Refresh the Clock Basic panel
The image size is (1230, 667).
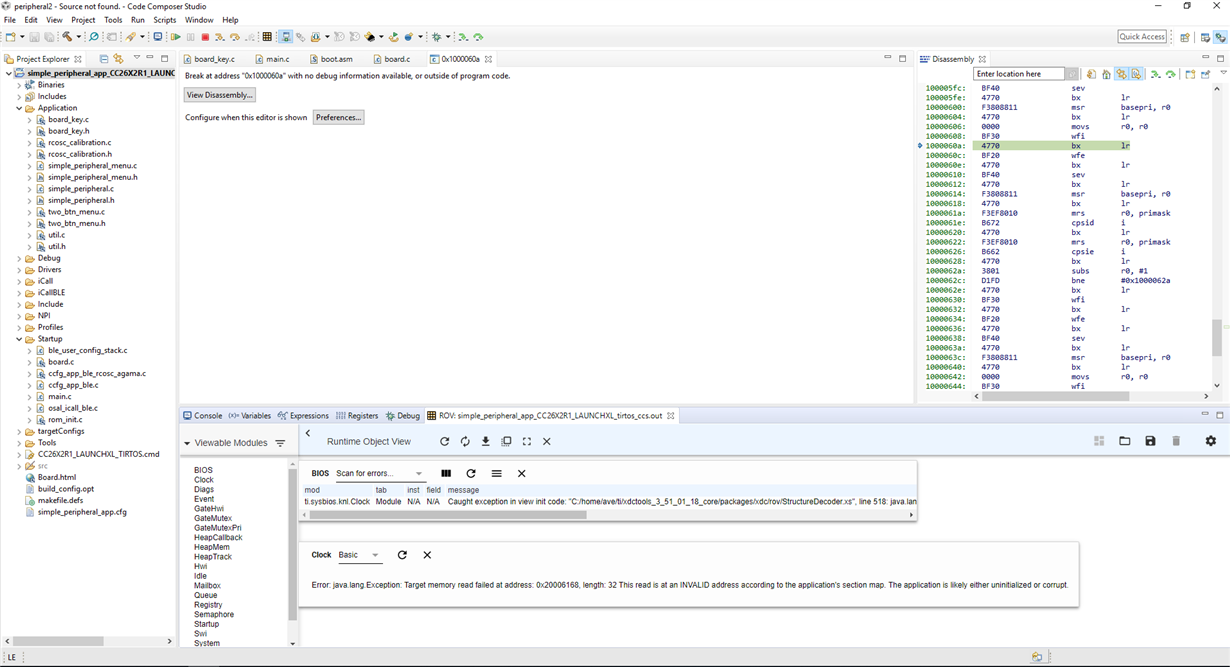(402, 554)
